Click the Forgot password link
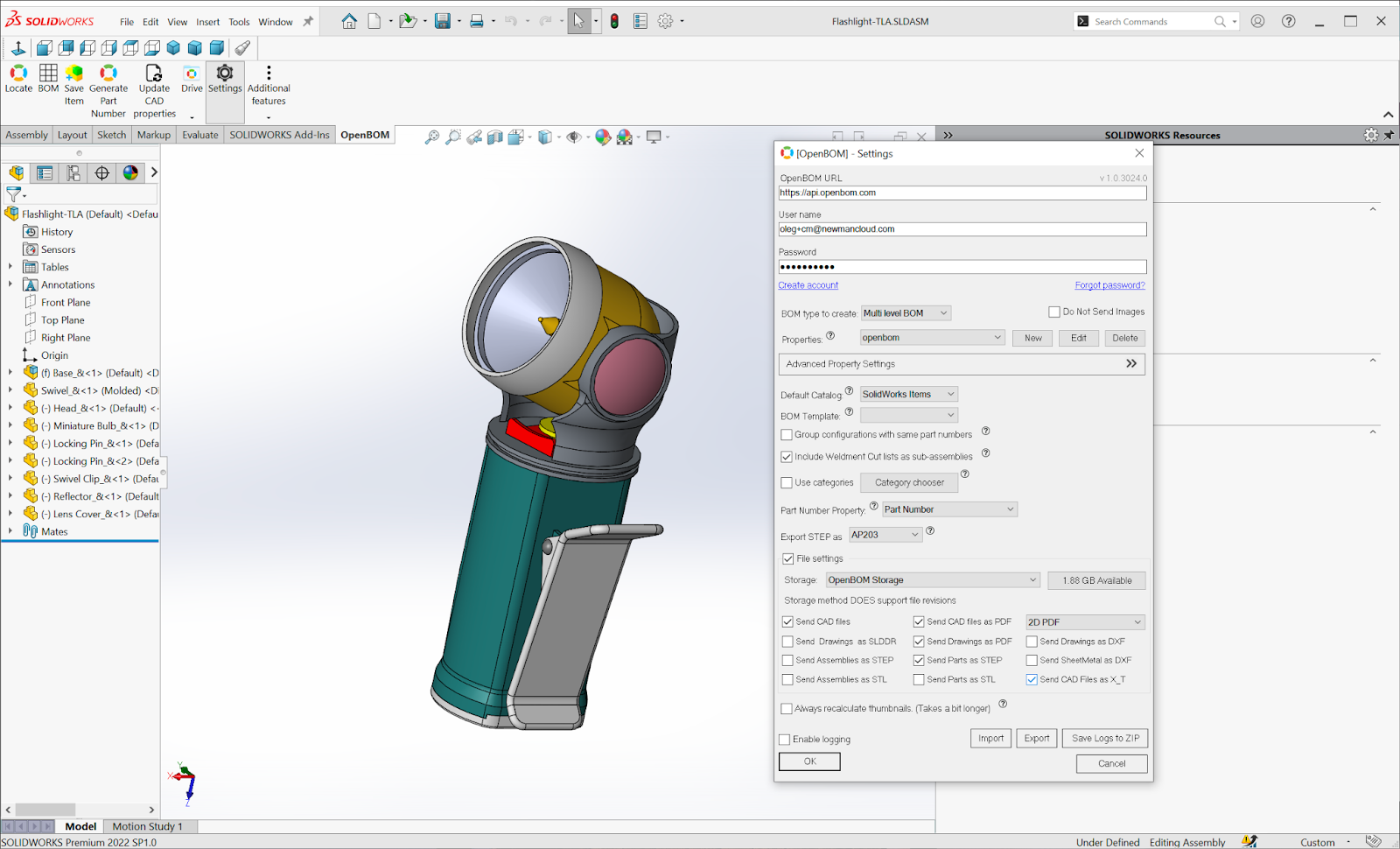1400x849 pixels. click(1109, 285)
